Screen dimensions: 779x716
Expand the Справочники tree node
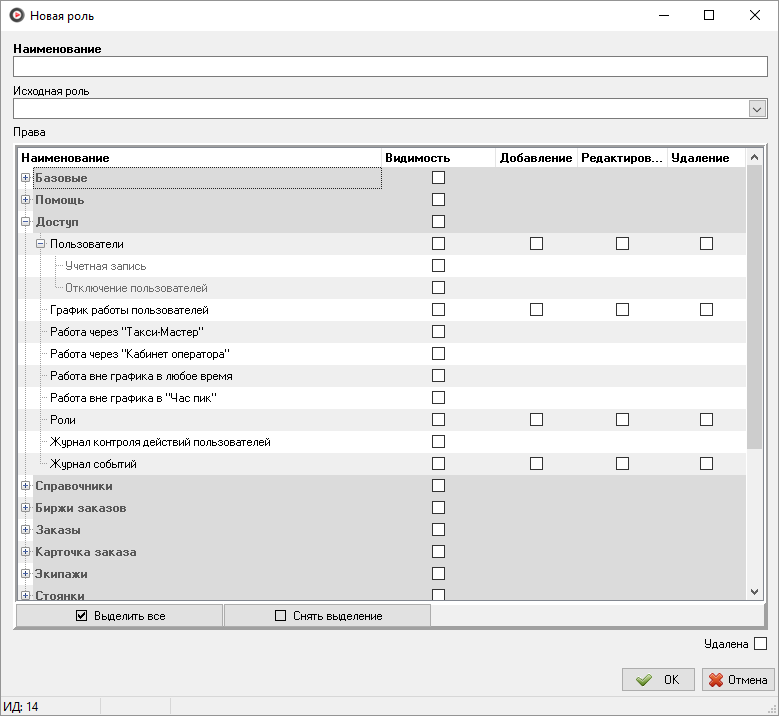(26, 486)
